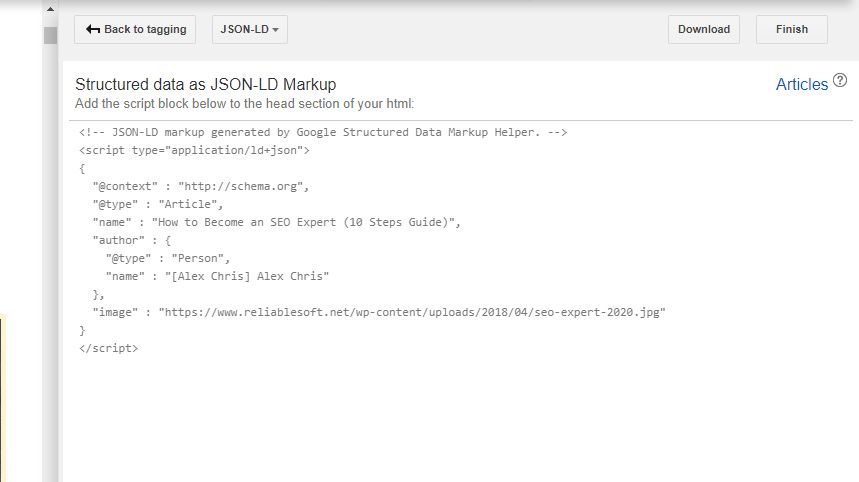Click the closing </script> tag line
The image size is (859, 482).
(x=108, y=348)
